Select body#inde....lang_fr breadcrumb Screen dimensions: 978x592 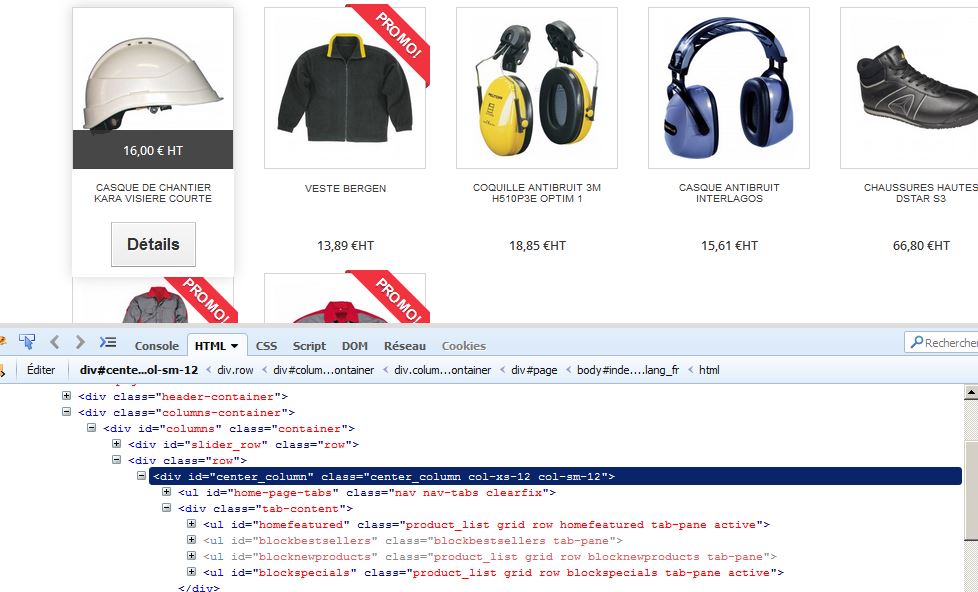627,370
